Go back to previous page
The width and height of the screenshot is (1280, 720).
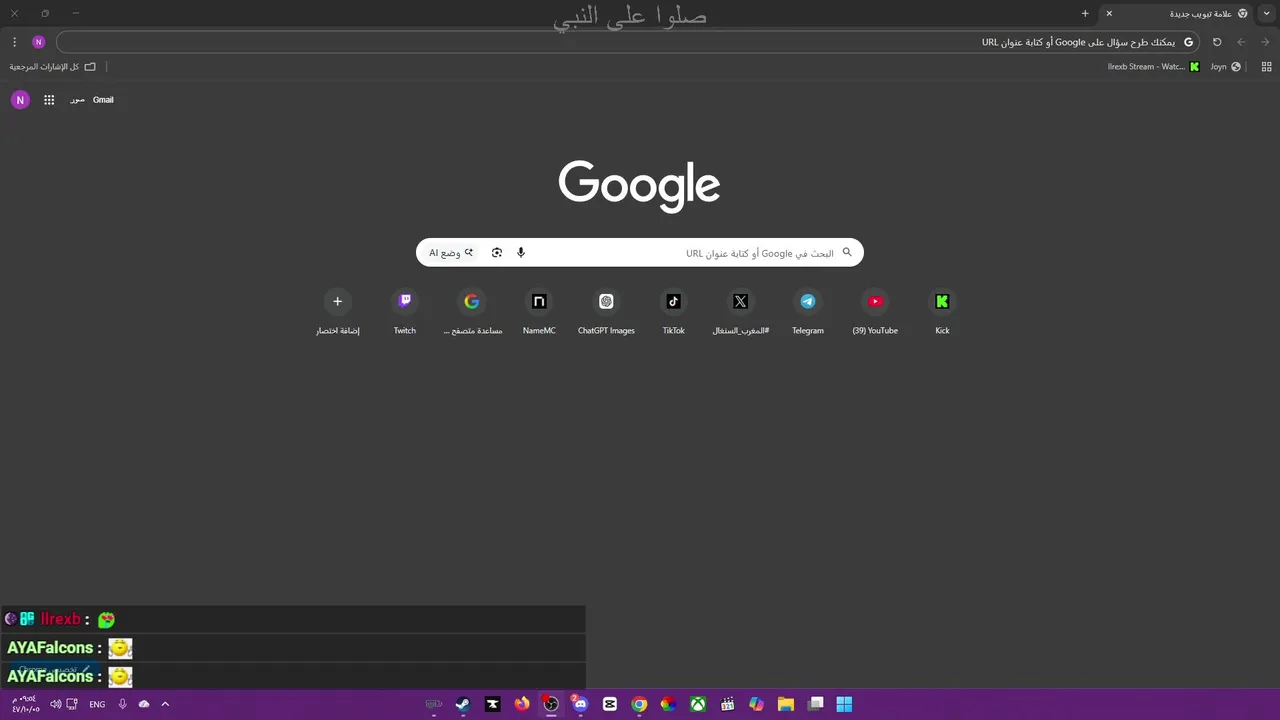(x=1266, y=42)
